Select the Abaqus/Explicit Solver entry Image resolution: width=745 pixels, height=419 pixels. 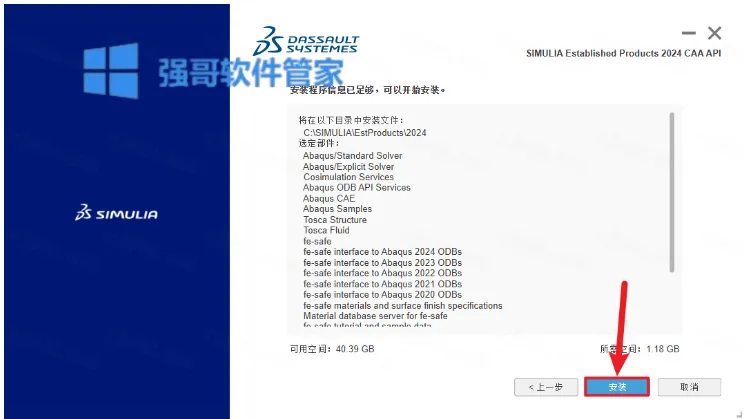tap(348, 167)
